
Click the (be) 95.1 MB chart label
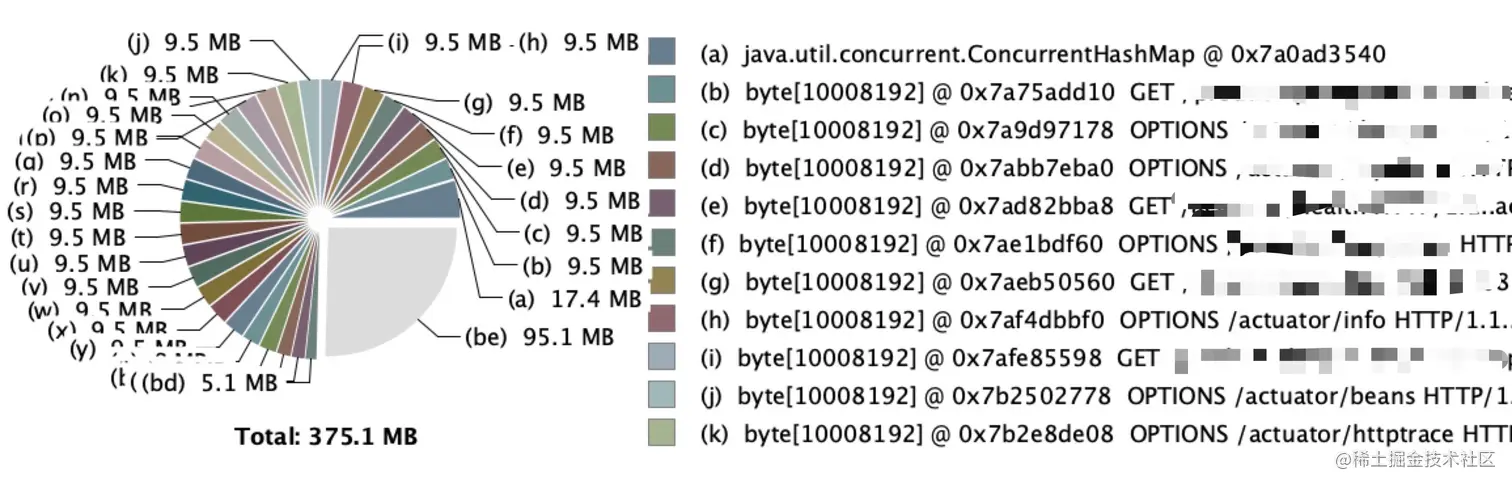[x=540, y=338]
